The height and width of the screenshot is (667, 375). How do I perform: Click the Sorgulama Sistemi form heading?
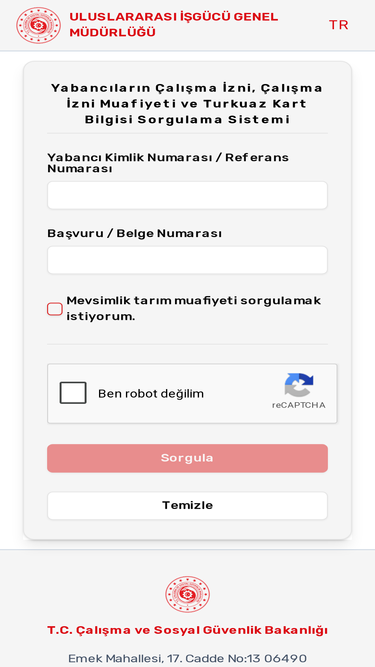coord(187,104)
